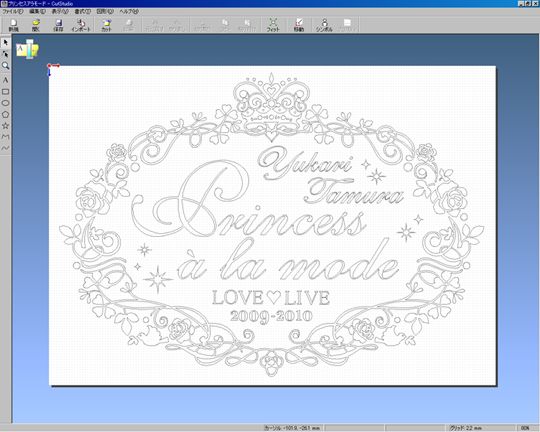Select the ellipse shape tool
The width and height of the screenshot is (540, 432).
click(6, 103)
